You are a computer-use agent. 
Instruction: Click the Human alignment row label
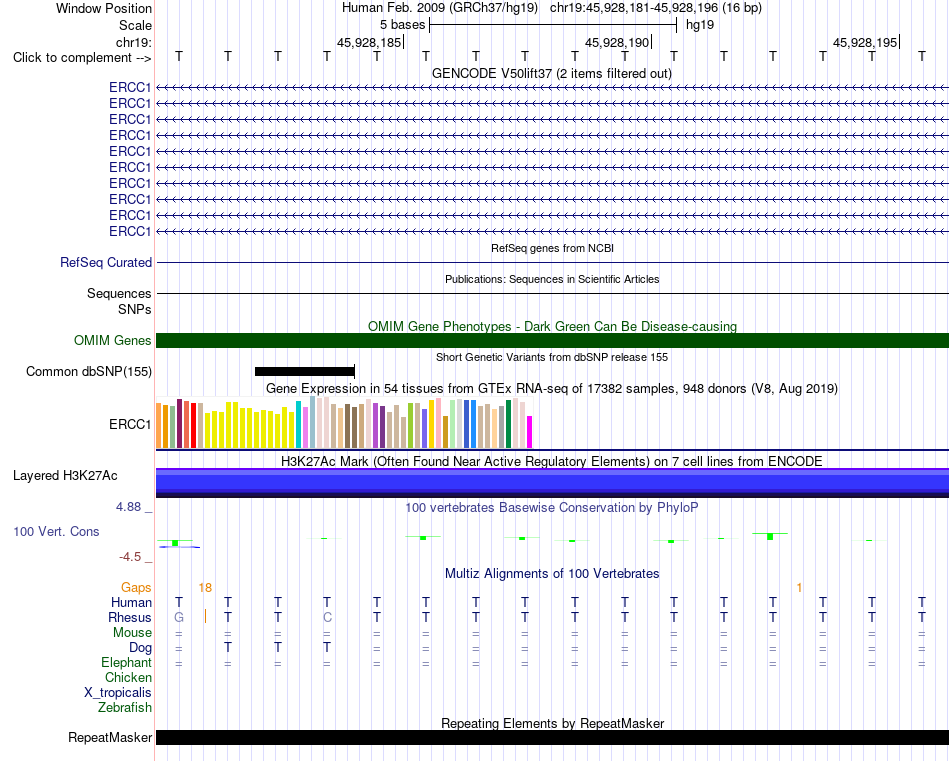coord(131,602)
